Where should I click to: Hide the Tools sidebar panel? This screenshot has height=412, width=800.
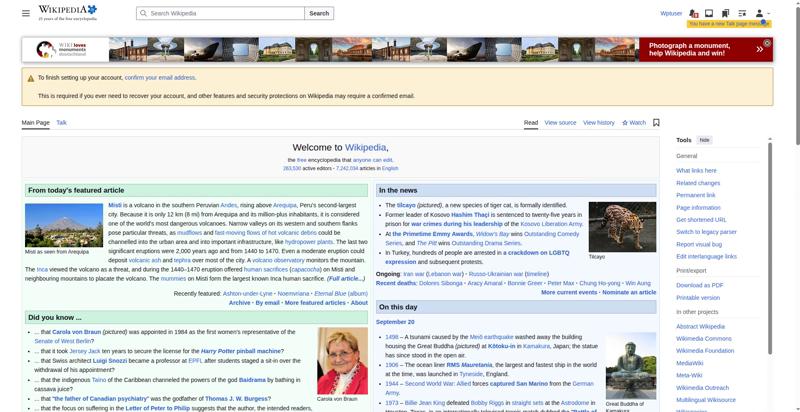click(704, 140)
